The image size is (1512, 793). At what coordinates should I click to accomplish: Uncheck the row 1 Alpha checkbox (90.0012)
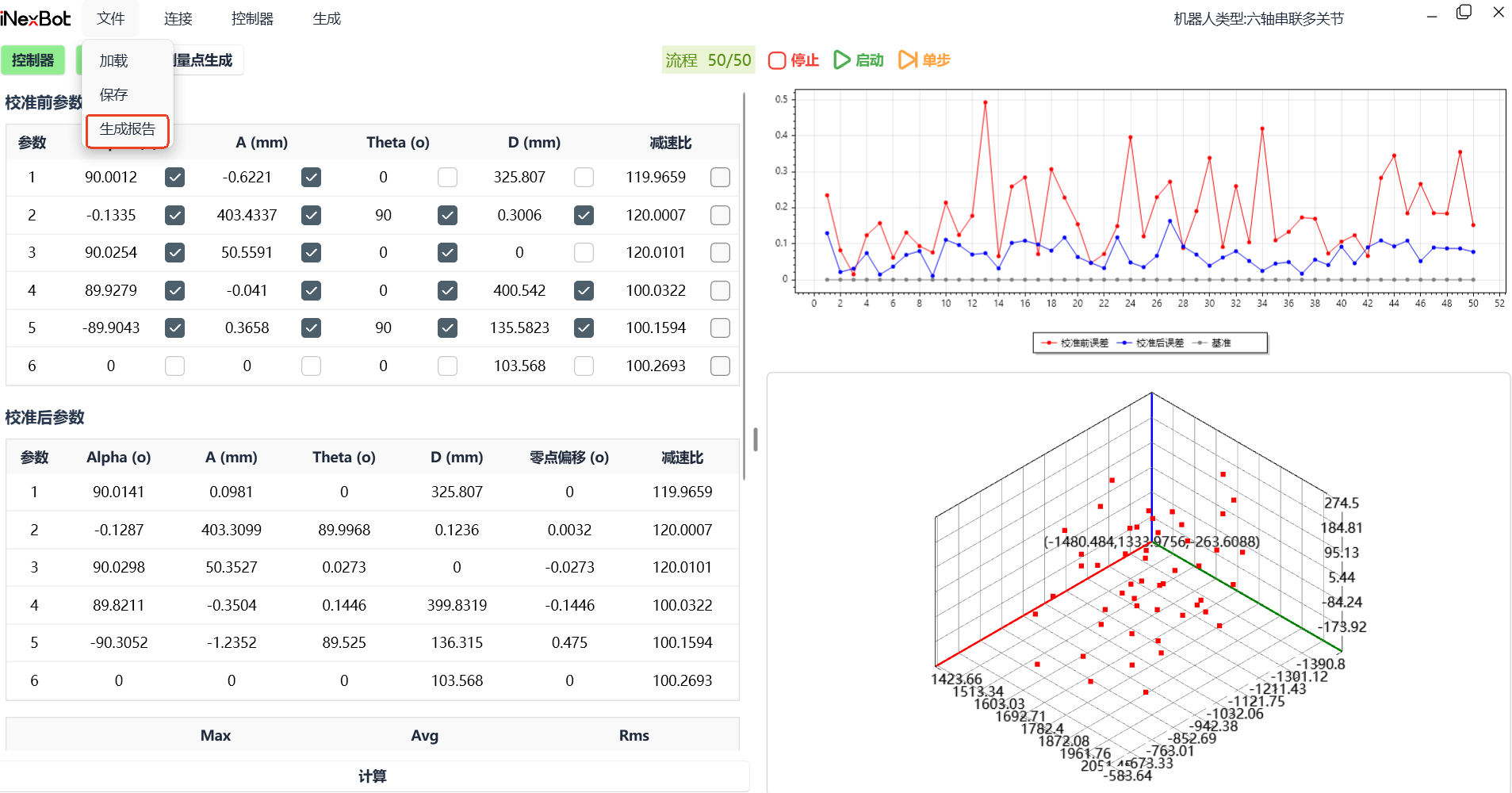tap(174, 178)
